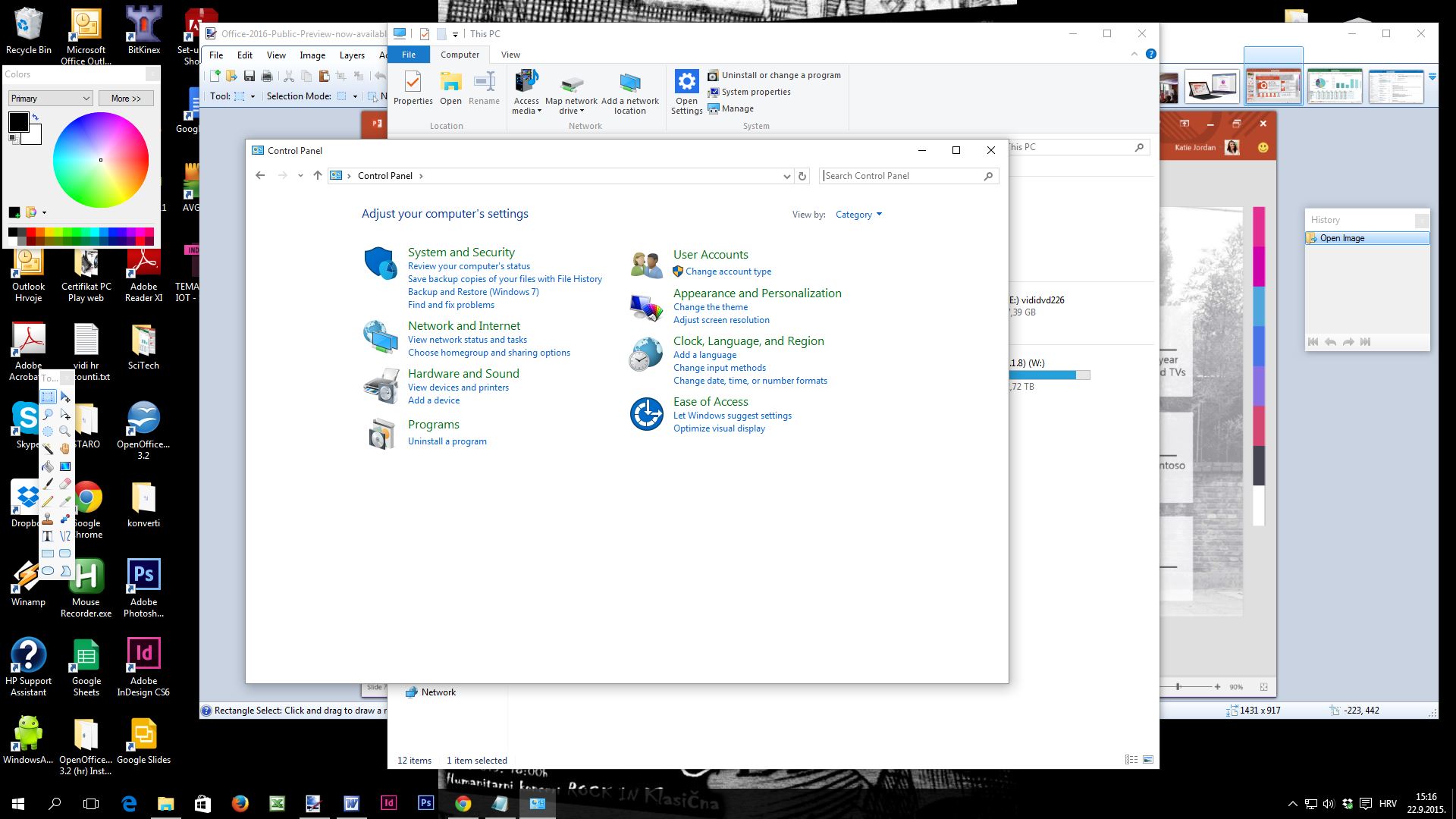1456x819 pixels.
Task: Reset colors to black and white
Action: point(13,140)
